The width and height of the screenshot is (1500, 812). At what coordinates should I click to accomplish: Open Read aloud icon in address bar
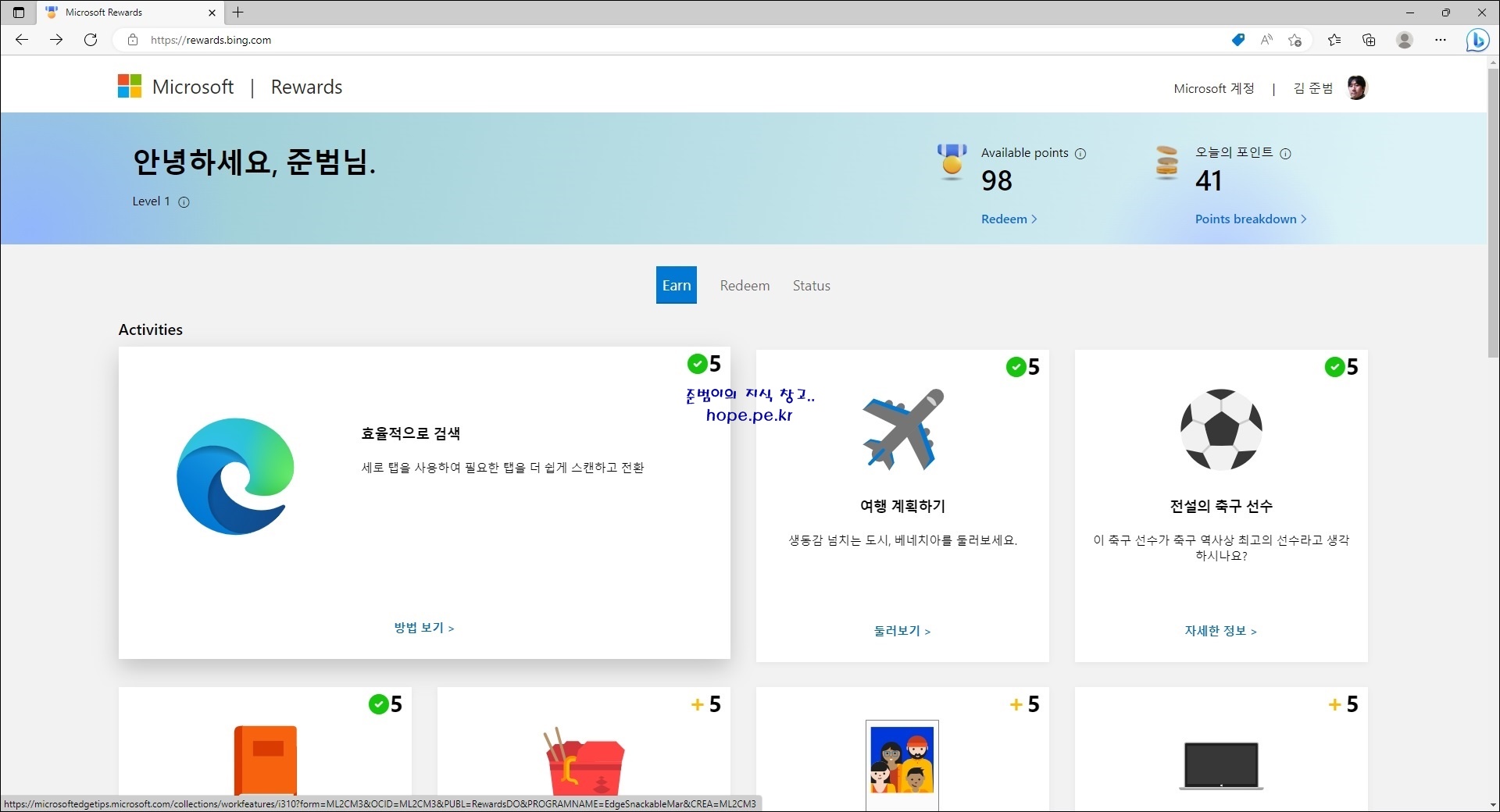[1266, 40]
